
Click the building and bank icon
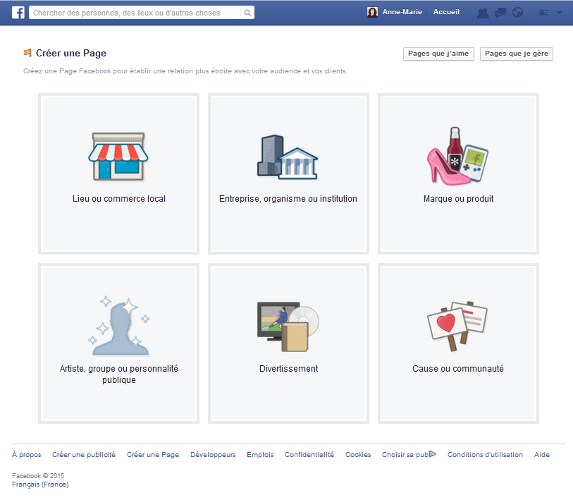tap(288, 157)
